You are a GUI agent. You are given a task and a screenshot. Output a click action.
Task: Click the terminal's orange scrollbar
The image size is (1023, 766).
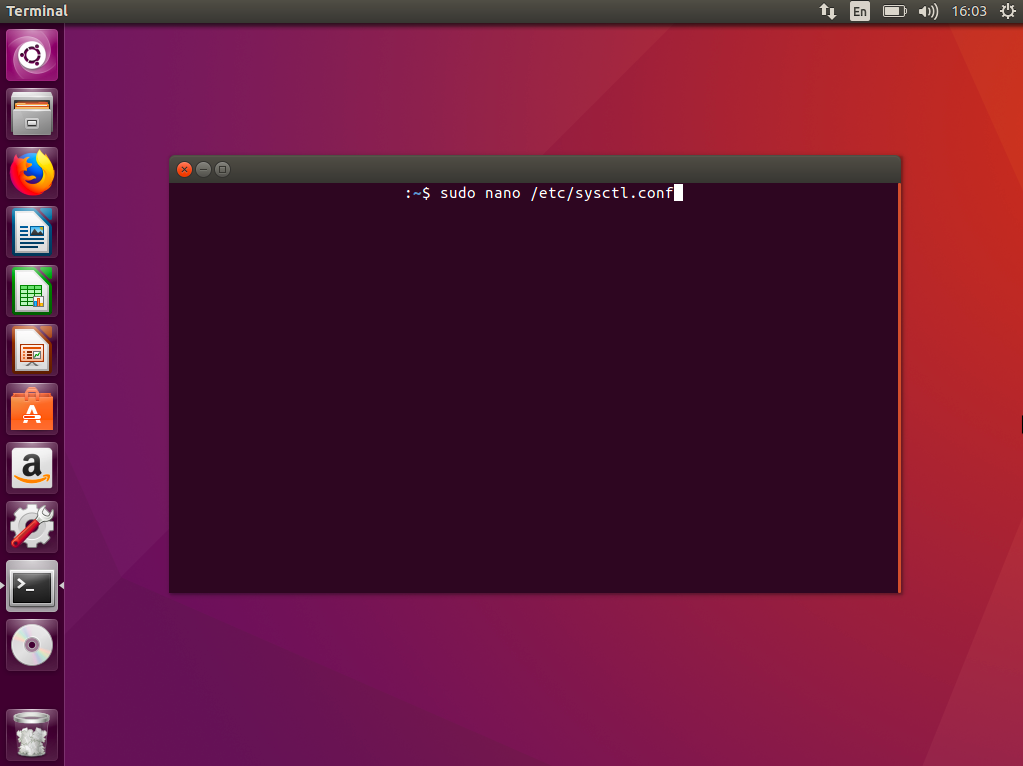(x=900, y=388)
